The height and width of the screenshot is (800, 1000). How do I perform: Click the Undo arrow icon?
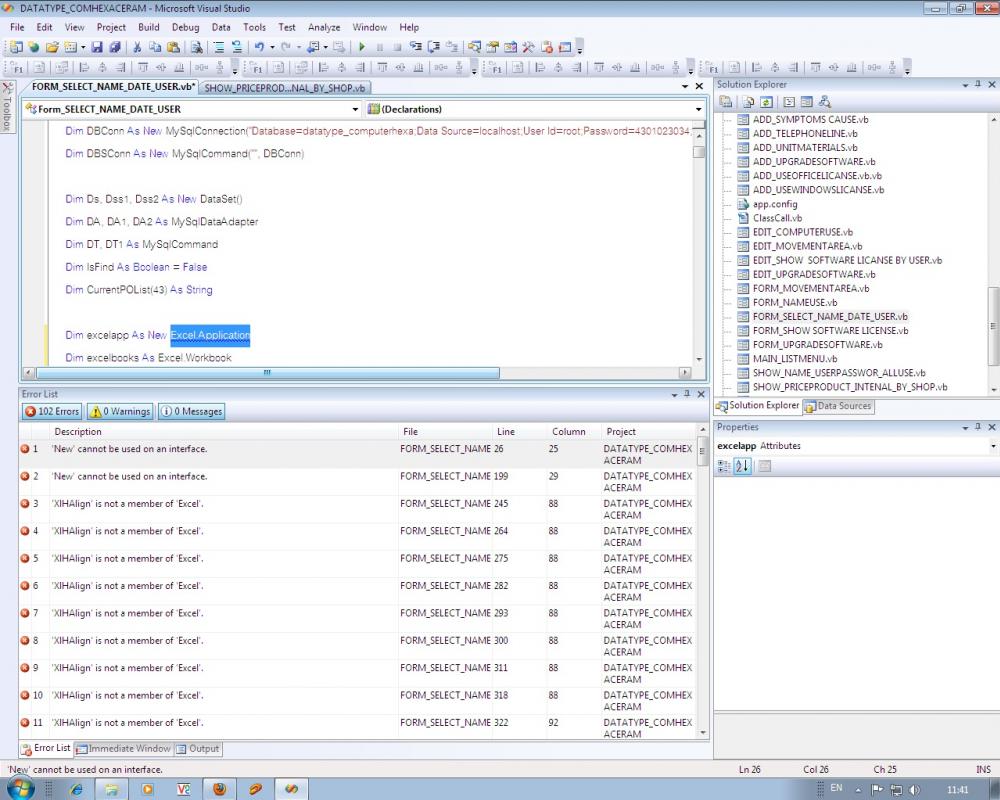(x=259, y=47)
